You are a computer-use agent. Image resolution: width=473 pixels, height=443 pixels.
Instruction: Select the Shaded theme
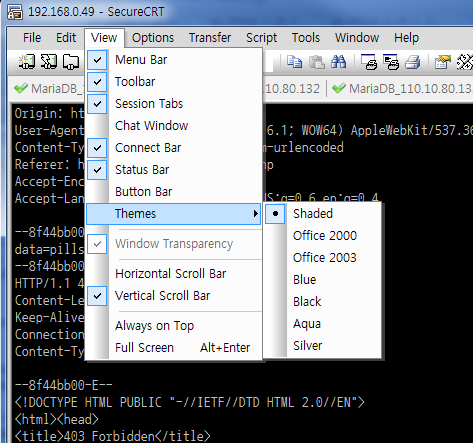click(x=323, y=214)
